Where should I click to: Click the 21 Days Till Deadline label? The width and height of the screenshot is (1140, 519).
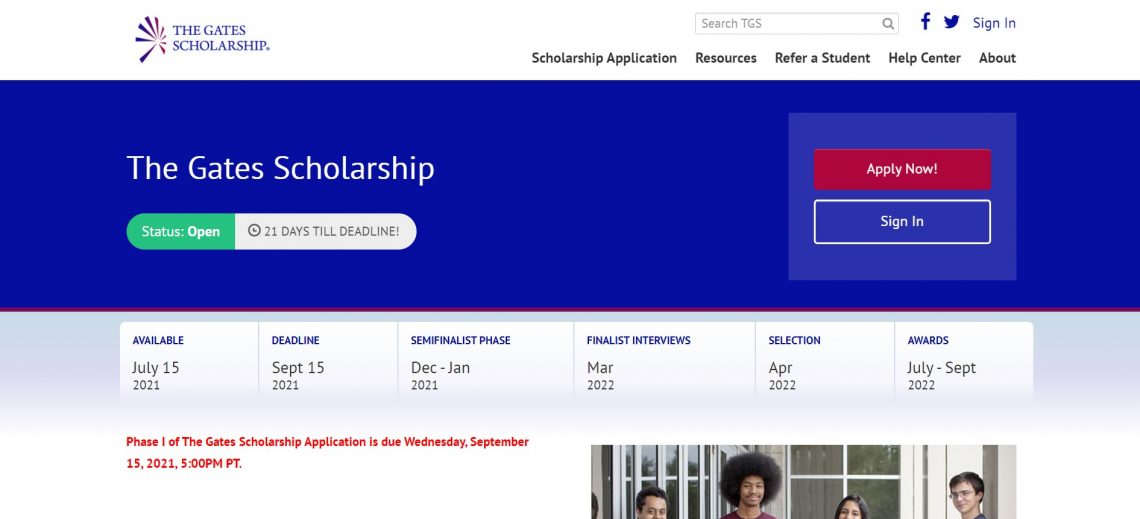331,231
